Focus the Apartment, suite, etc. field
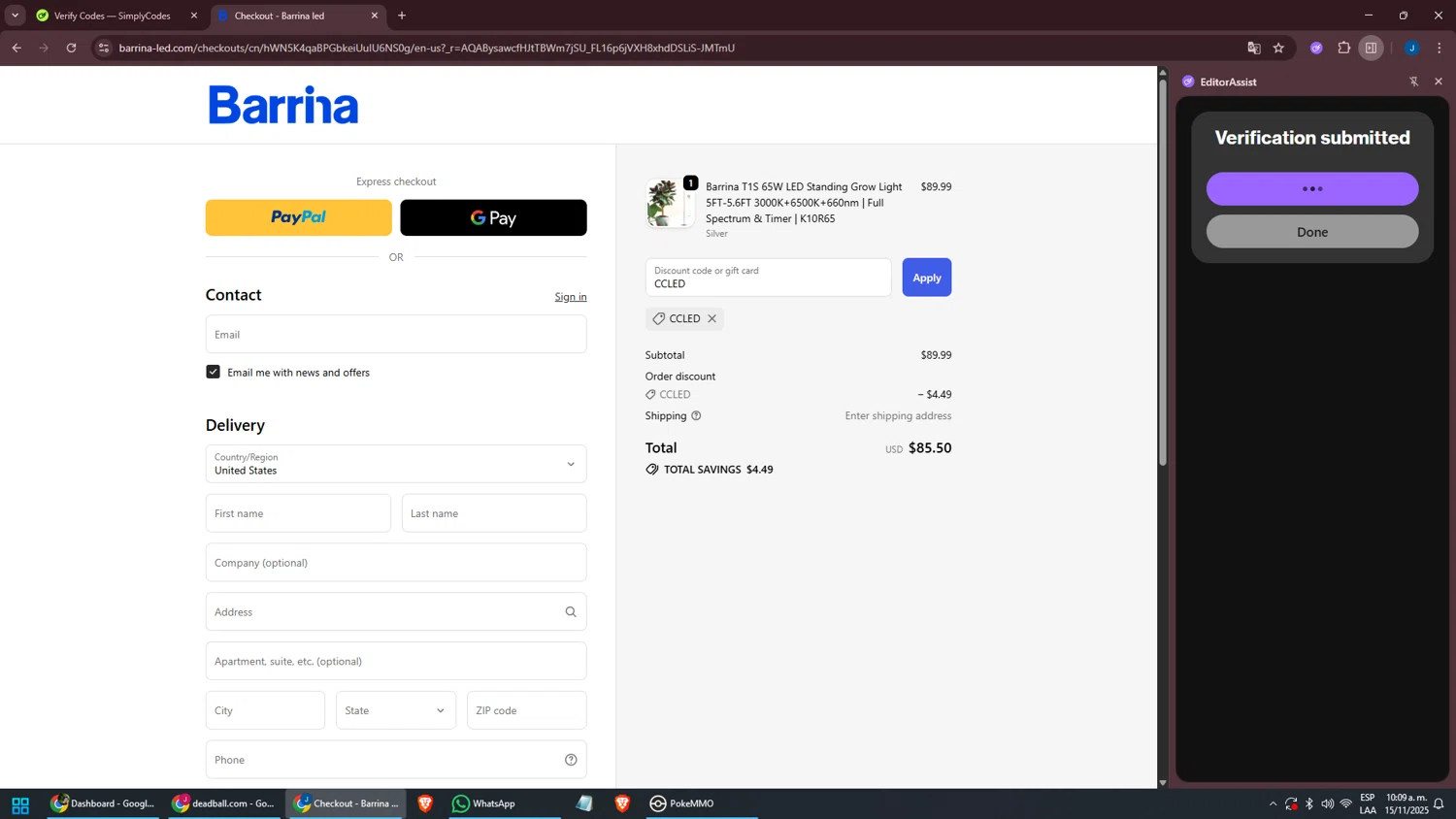This screenshot has height=819, width=1456. [x=396, y=661]
